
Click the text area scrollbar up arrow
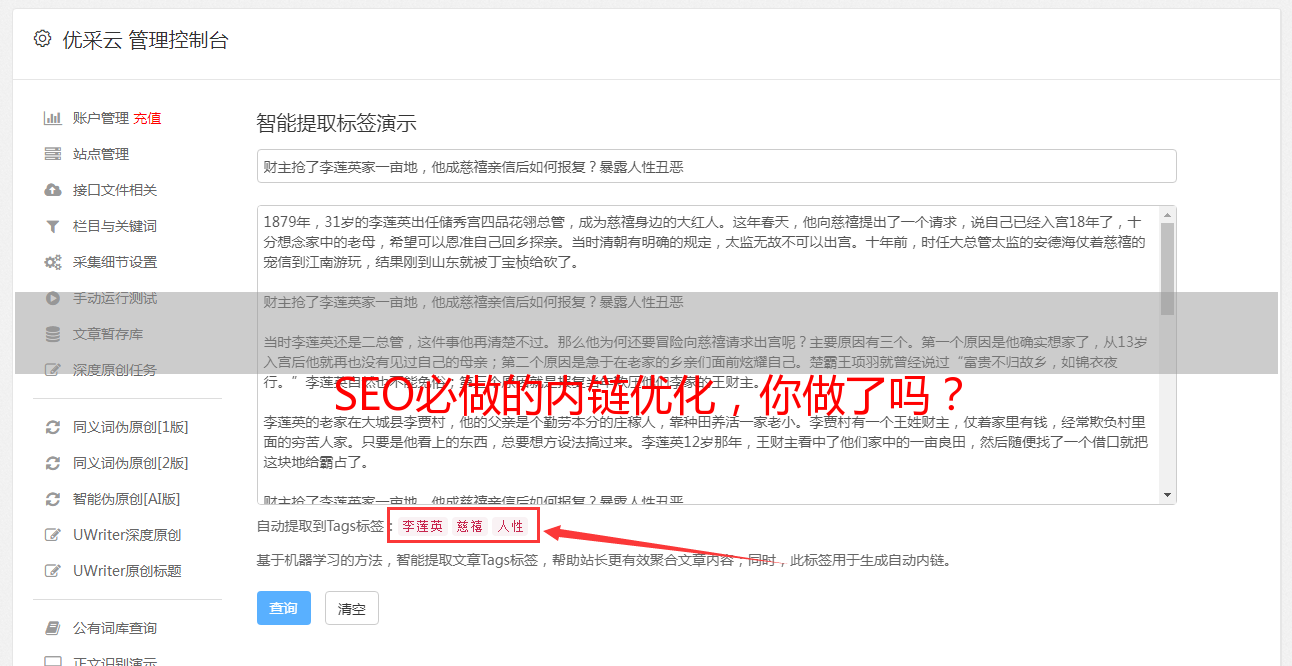coord(1167,215)
